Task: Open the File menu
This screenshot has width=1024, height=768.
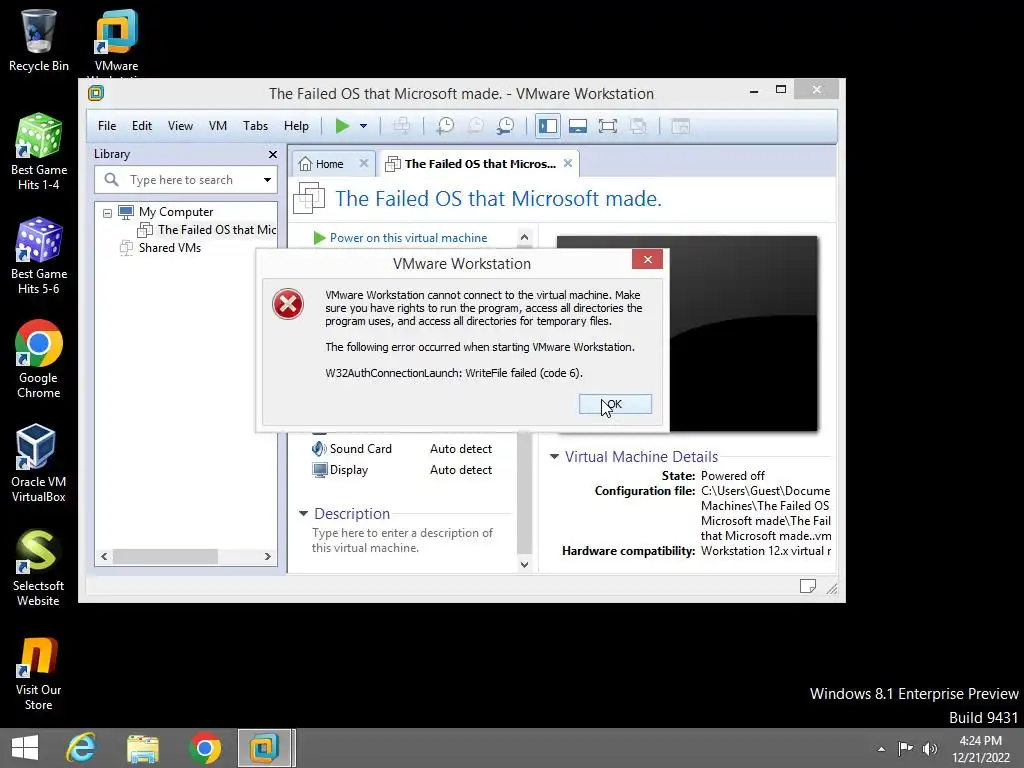Action: [107, 126]
